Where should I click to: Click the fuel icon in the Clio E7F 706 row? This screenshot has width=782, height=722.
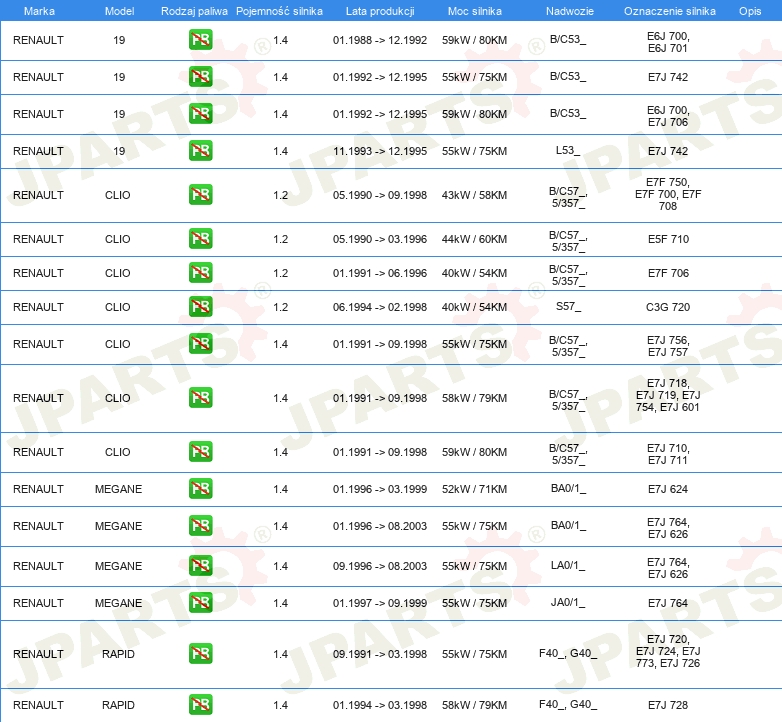pos(200,272)
